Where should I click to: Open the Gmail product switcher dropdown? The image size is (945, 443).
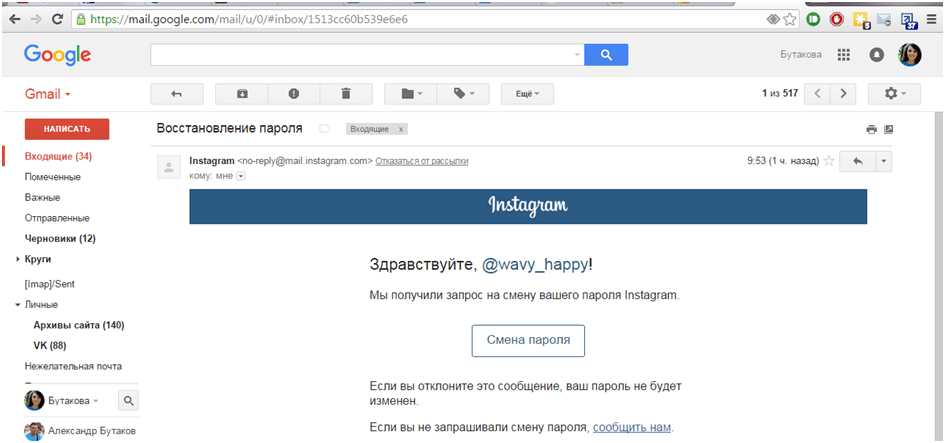[x=48, y=95]
